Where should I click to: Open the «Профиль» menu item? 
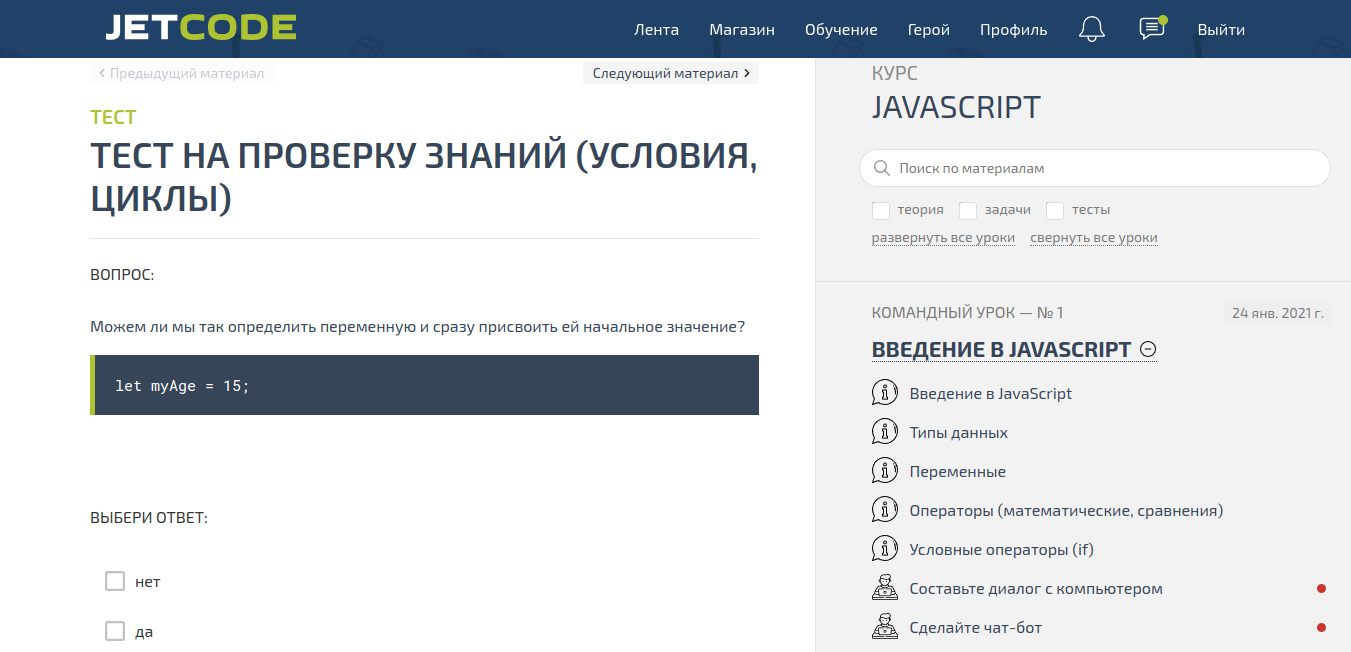tap(1013, 29)
